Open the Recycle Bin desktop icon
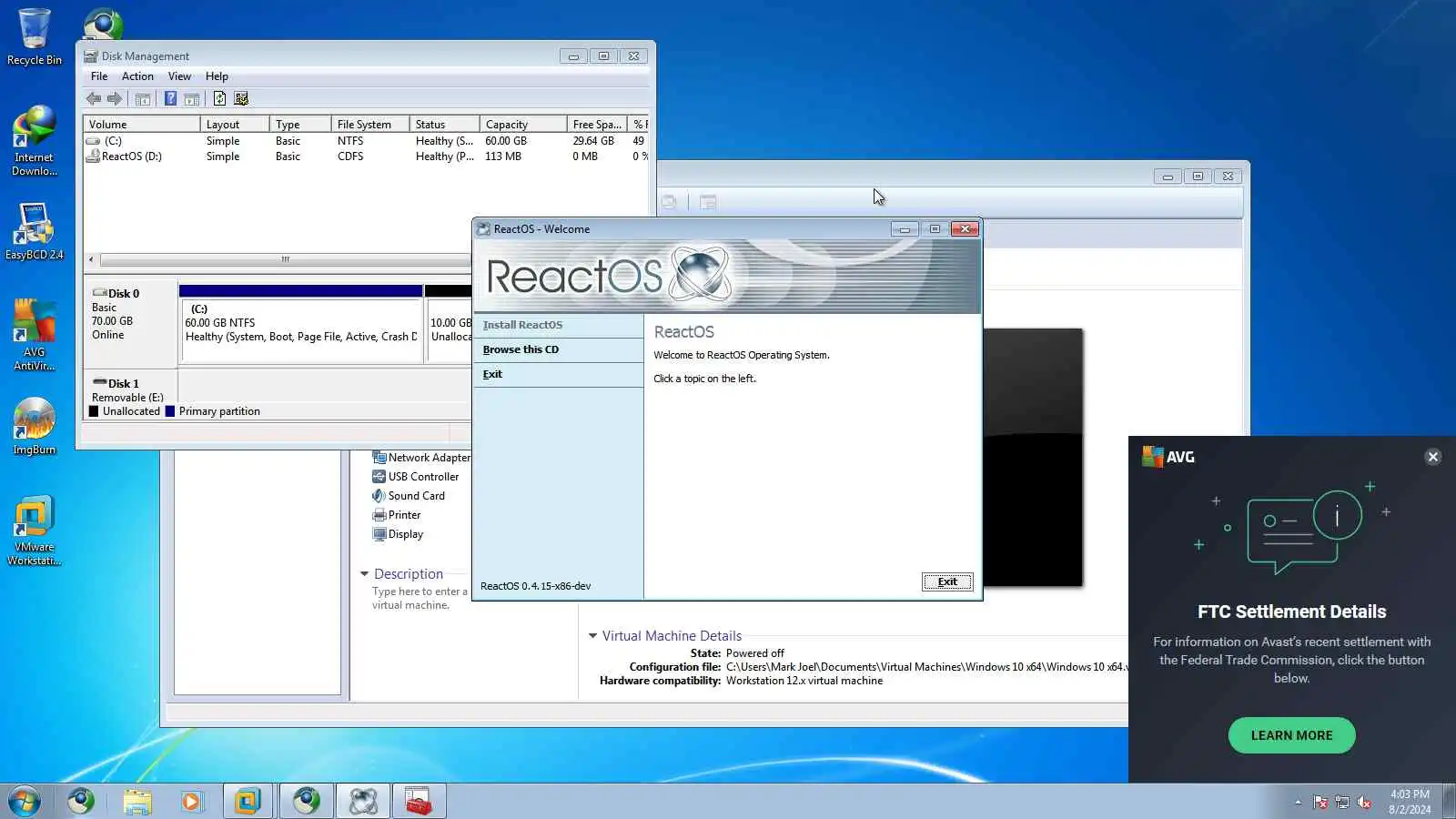 pos(35,37)
